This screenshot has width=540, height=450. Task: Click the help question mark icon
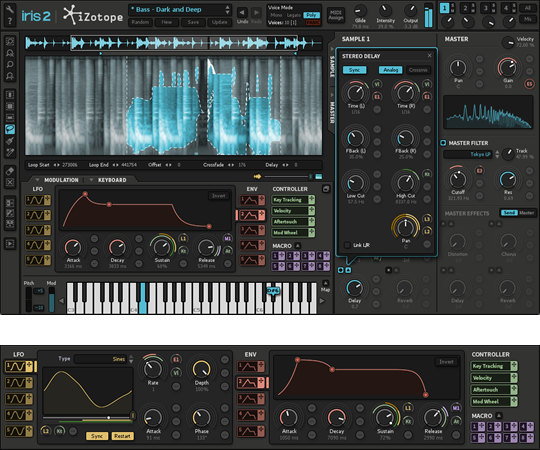click(x=10, y=21)
